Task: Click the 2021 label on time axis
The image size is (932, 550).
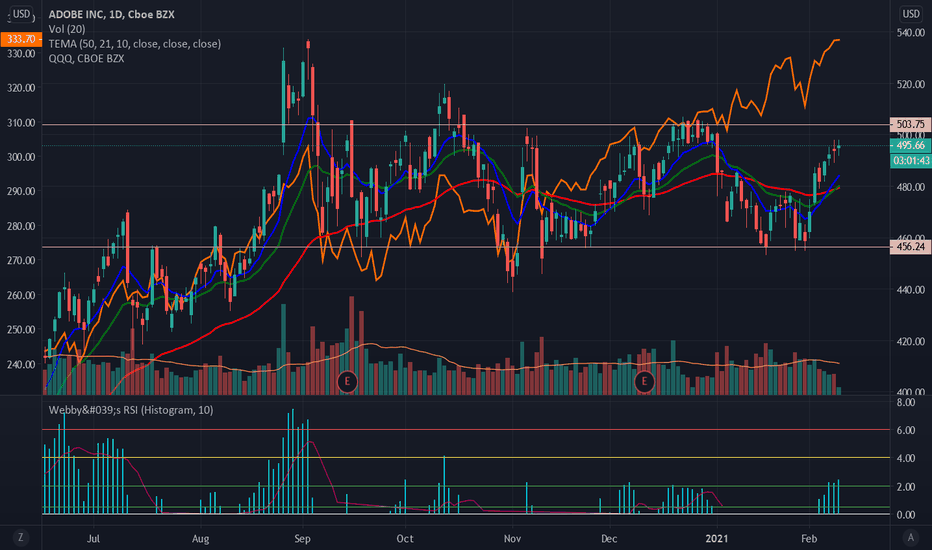Action: click(716, 539)
